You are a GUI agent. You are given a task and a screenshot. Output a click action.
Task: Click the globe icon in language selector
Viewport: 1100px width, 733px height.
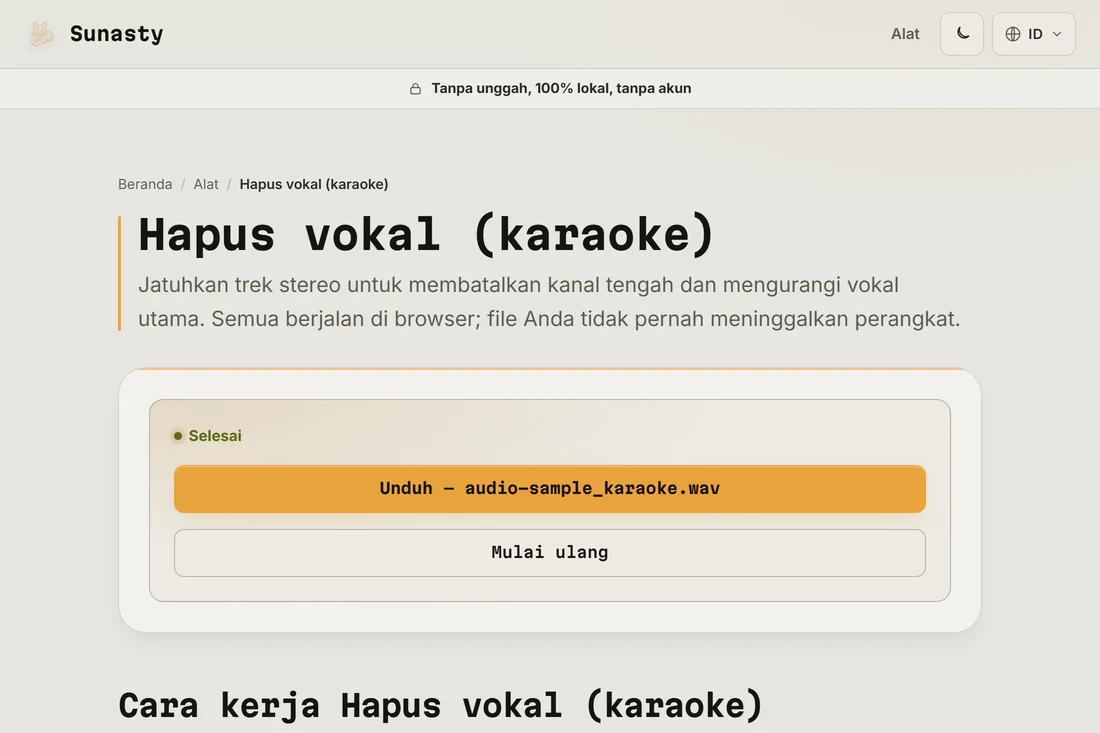[x=1012, y=34]
